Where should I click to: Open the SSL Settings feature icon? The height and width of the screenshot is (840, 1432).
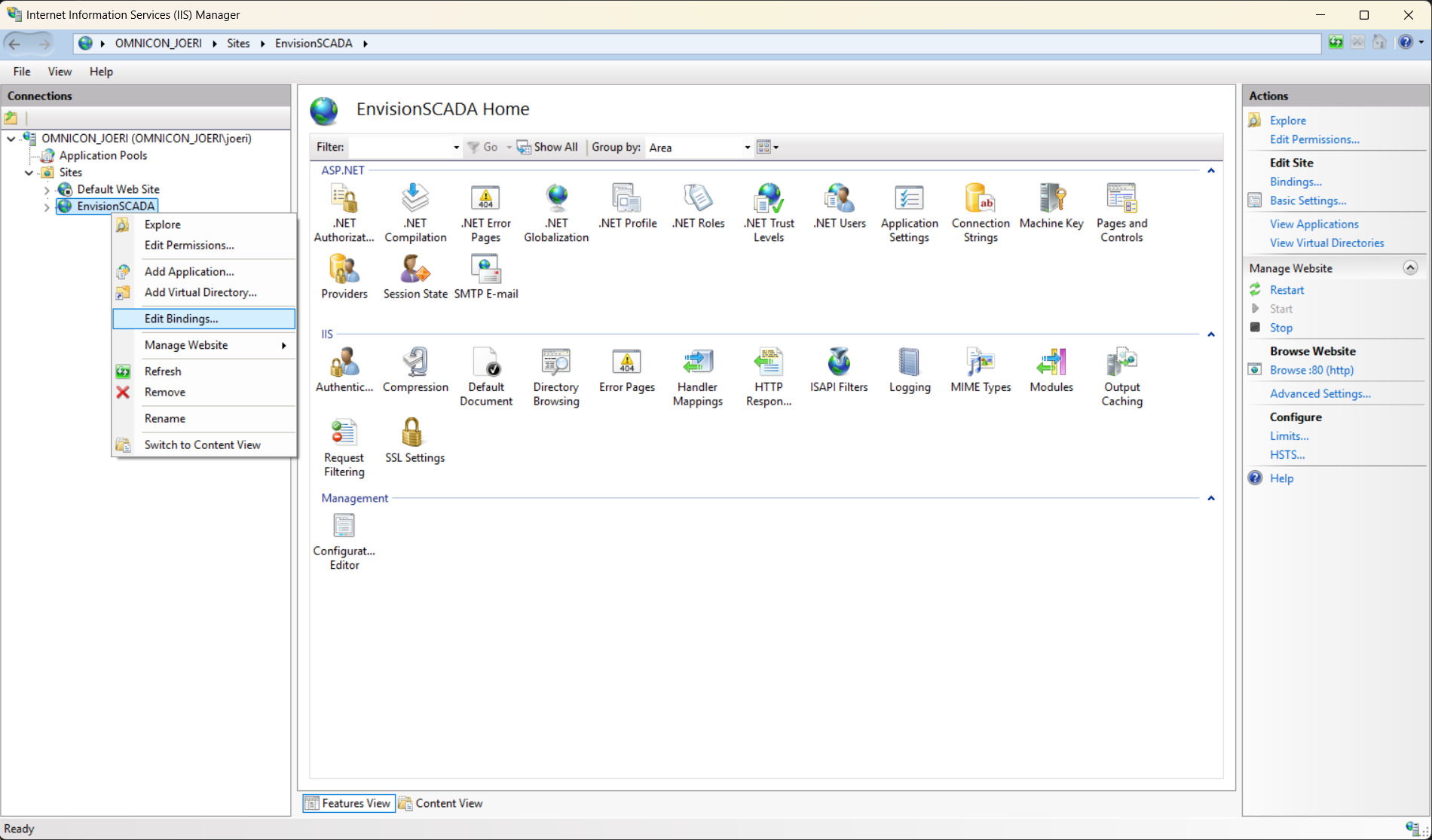[x=414, y=440]
